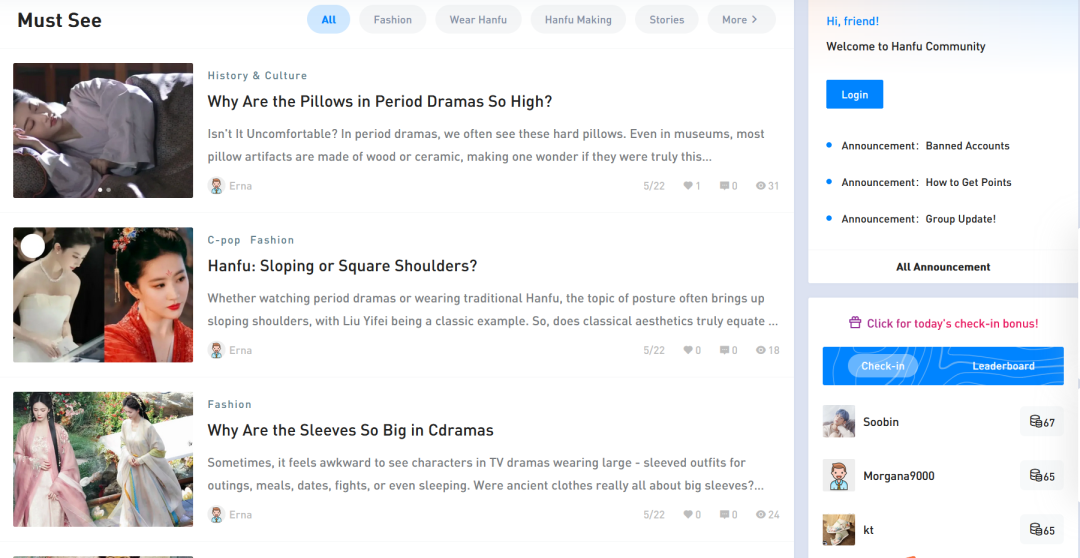Open Morgana9000's avatar in the leaderboard
1080x558 pixels.
tap(839, 476)
